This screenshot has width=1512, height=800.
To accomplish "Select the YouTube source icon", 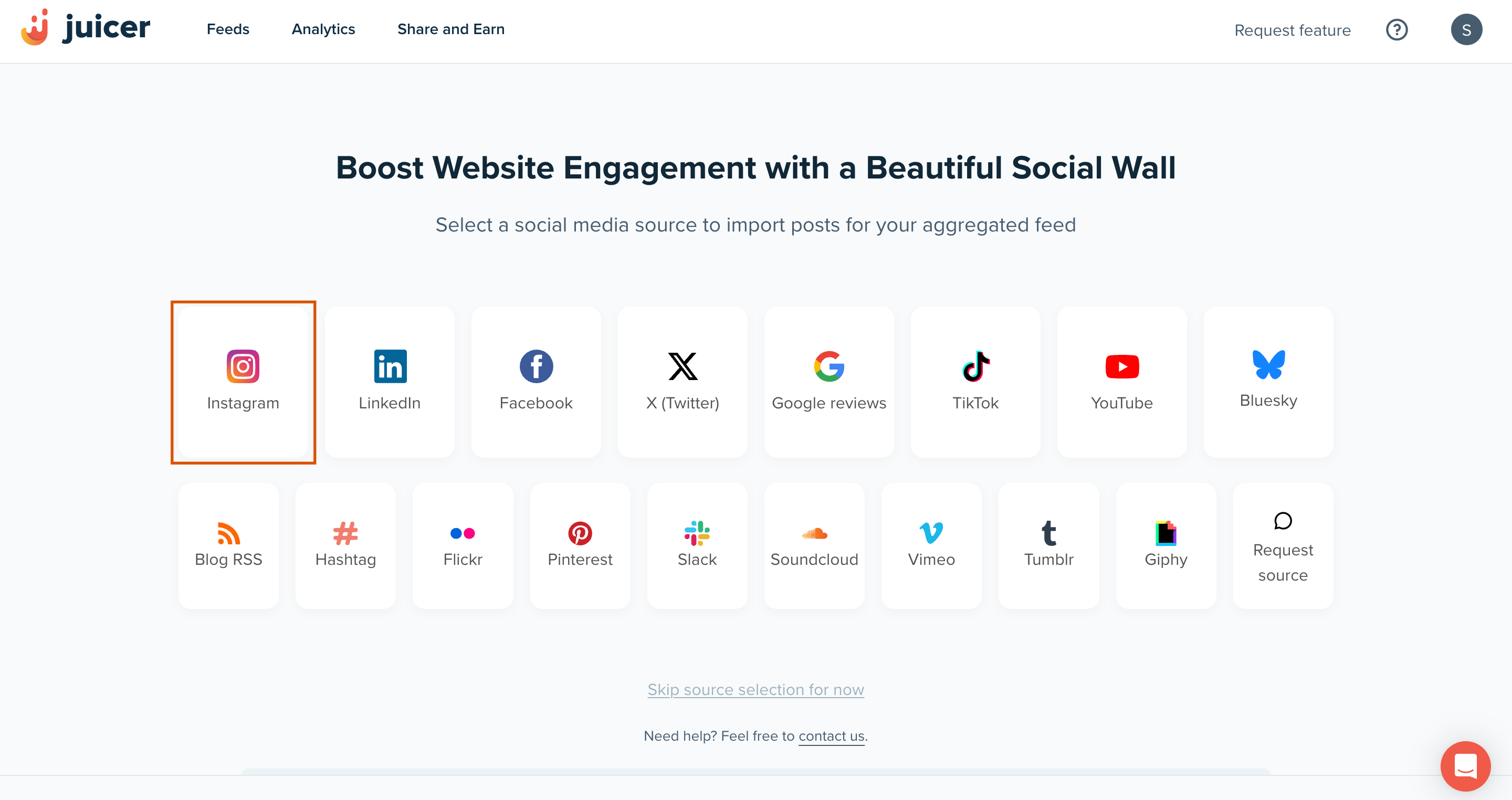I will [x=1122, y=366].
